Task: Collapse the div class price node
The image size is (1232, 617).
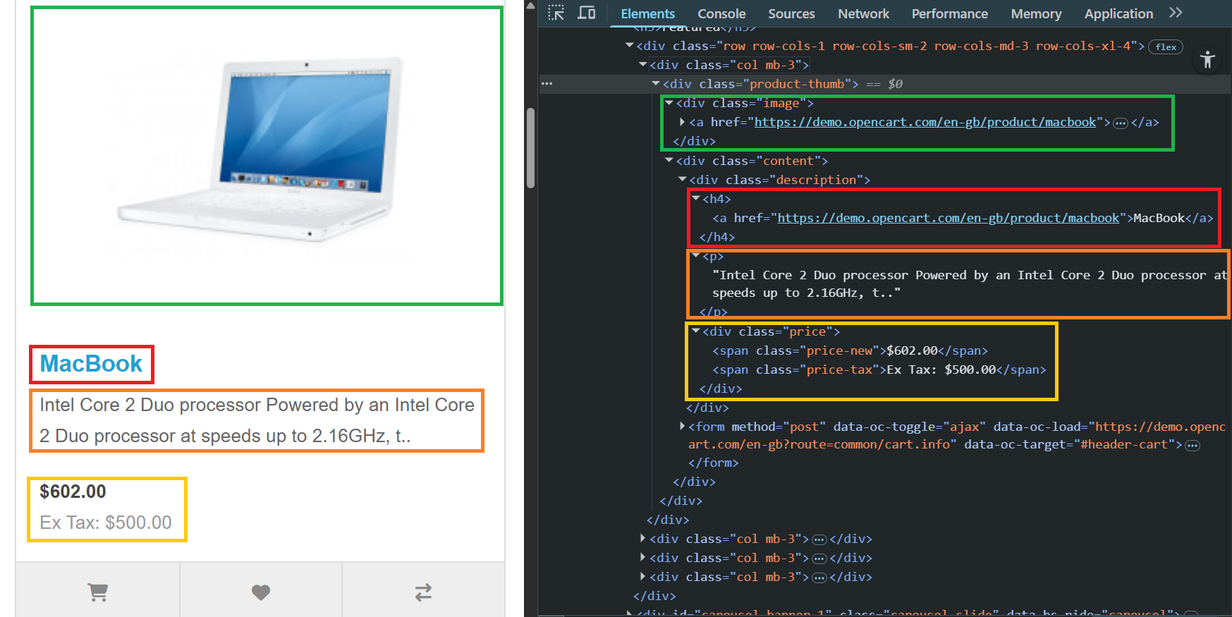Action: (x=696, y=332)
